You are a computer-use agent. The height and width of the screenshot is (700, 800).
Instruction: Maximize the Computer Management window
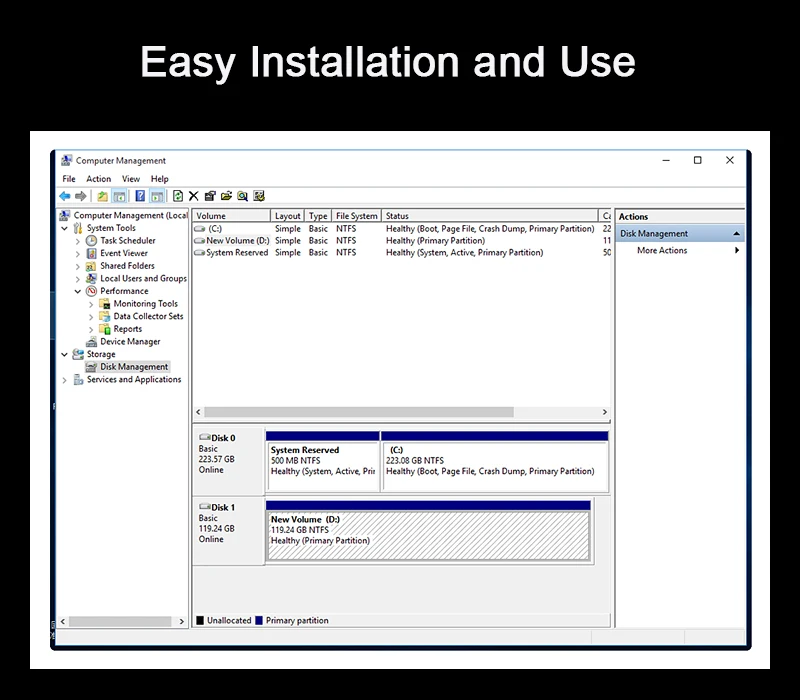(x=697, y=160)
